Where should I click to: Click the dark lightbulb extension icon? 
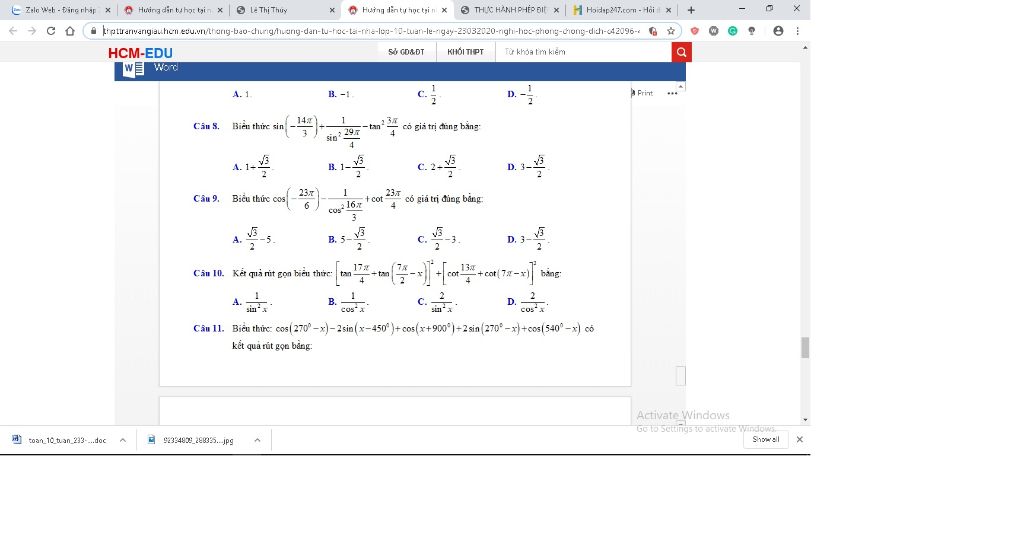(x=752, y=31)
